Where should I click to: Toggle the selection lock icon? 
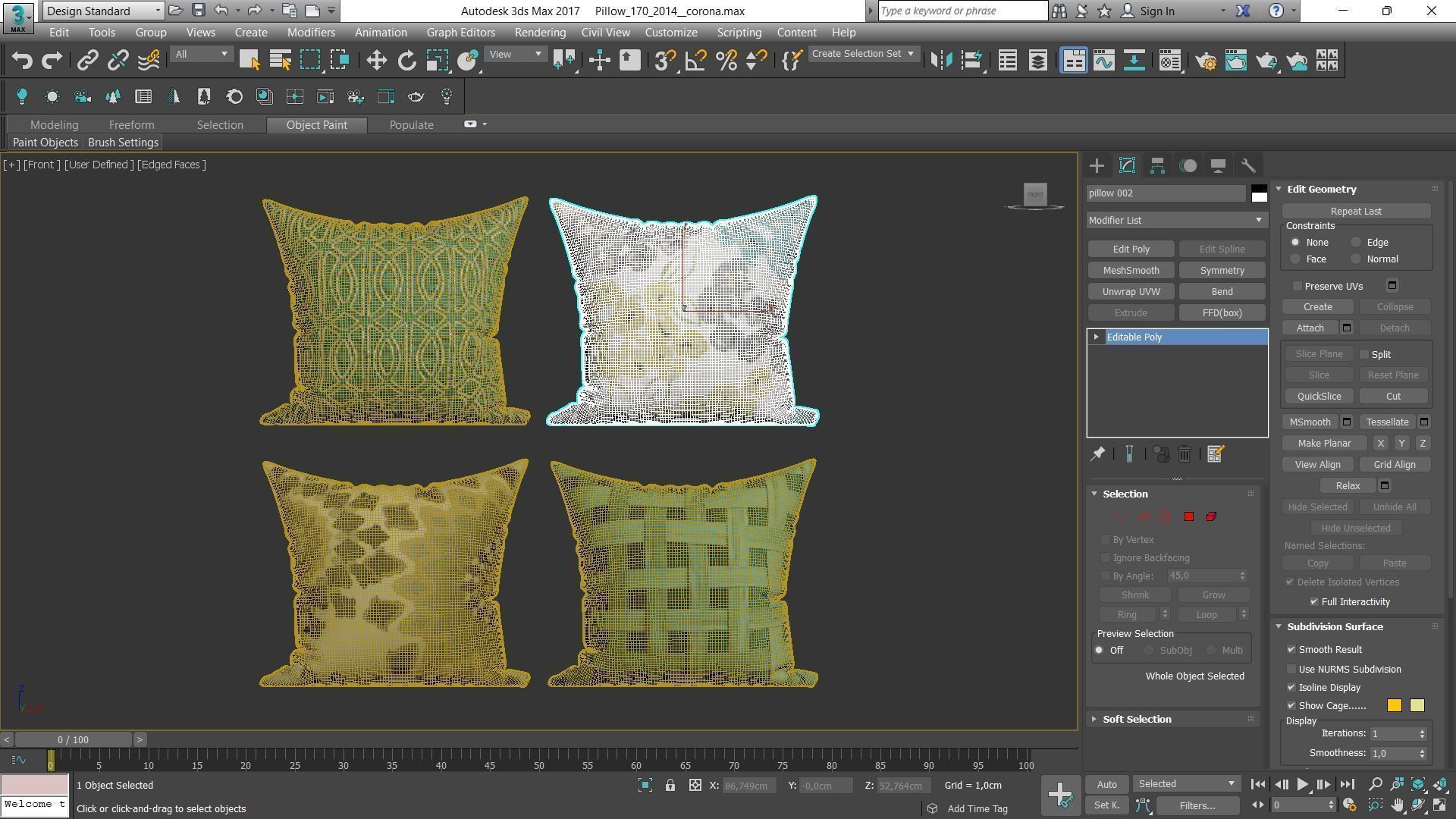(670, 786)
